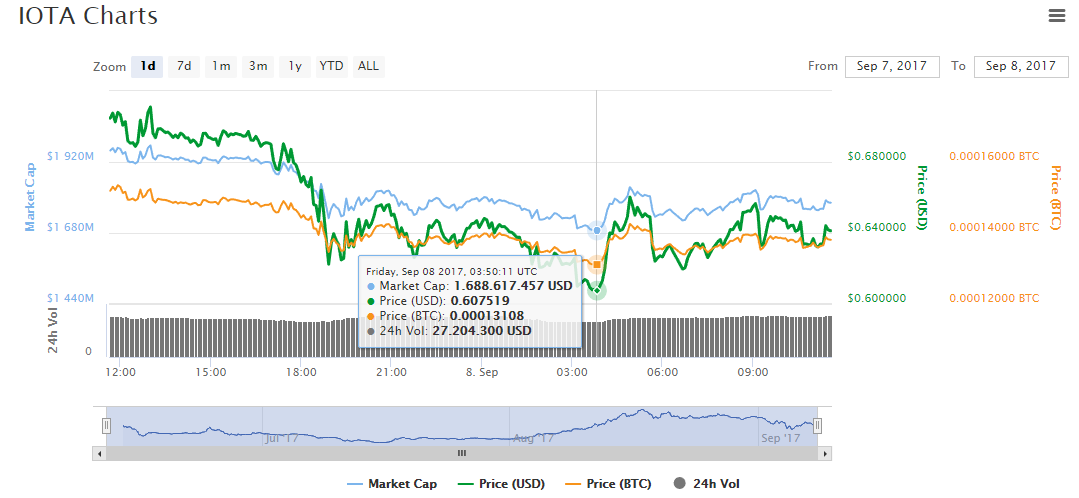This screenshot has height=498, width=1079.
Task: Select the 3m zoom range
Action: (258, 67)
